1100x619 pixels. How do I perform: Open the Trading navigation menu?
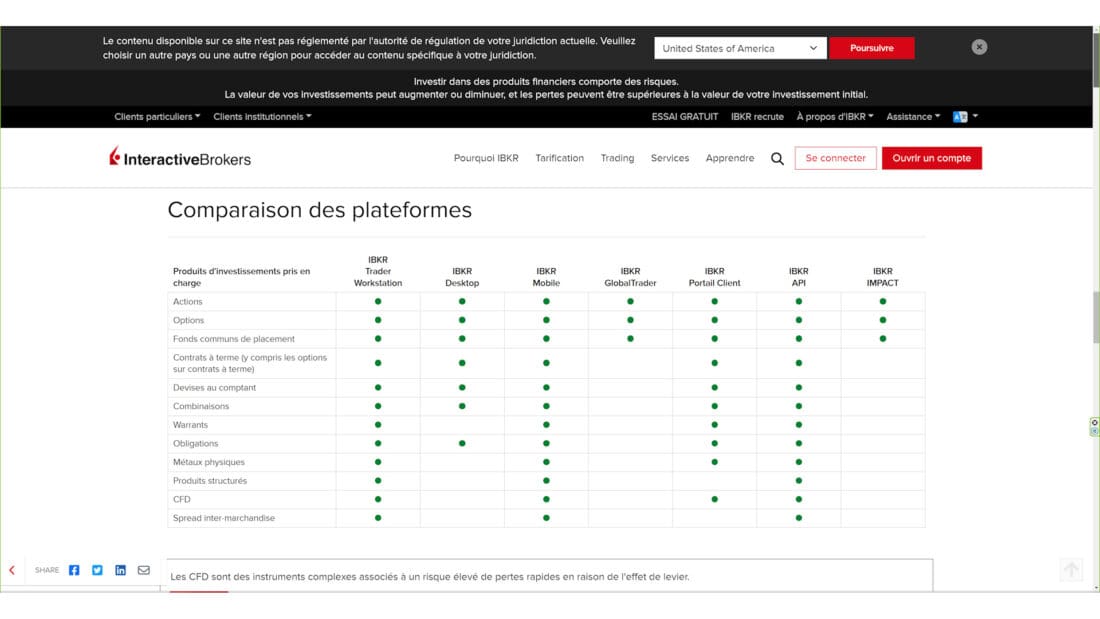point(617,158)
